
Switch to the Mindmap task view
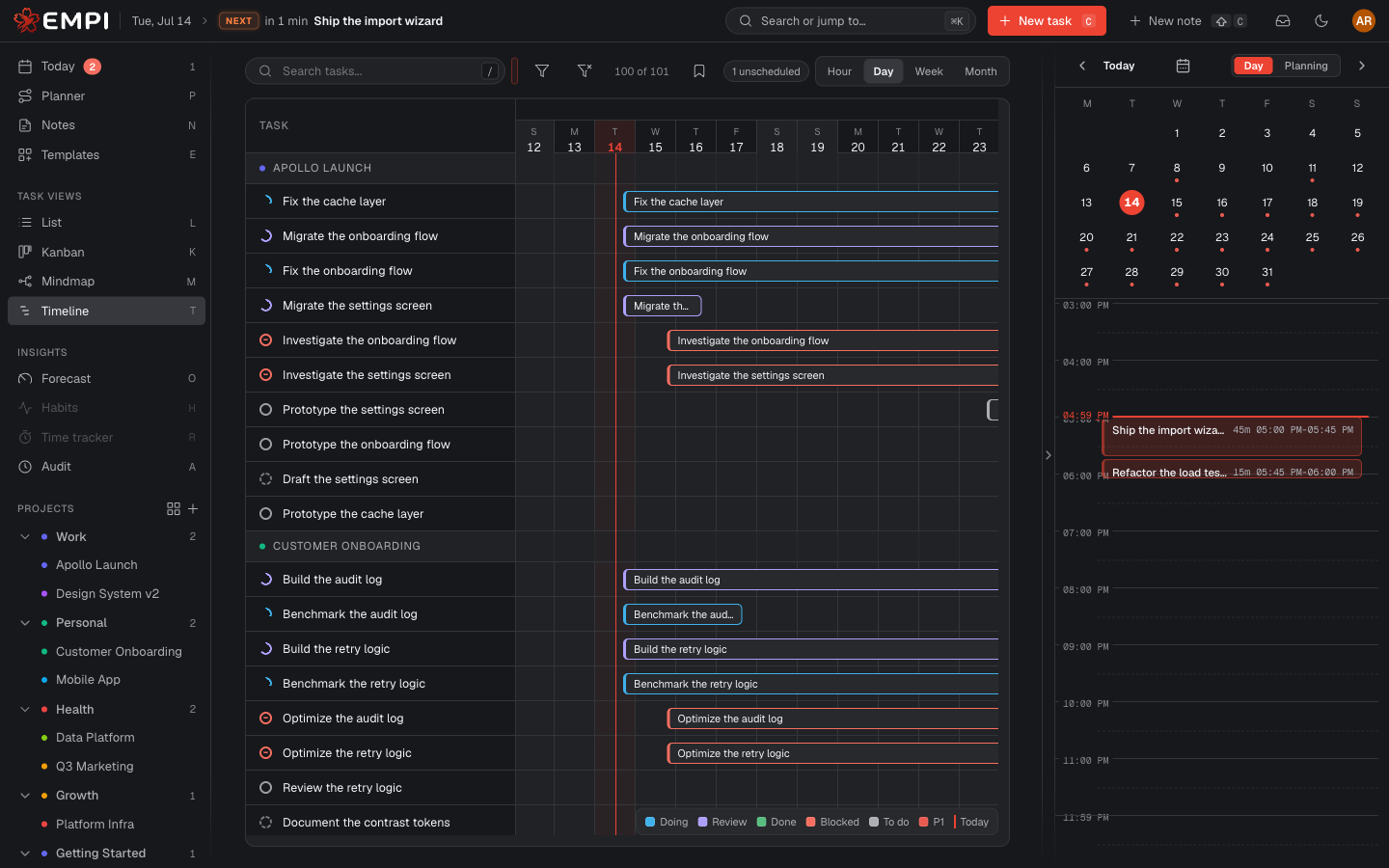(106, 282)
